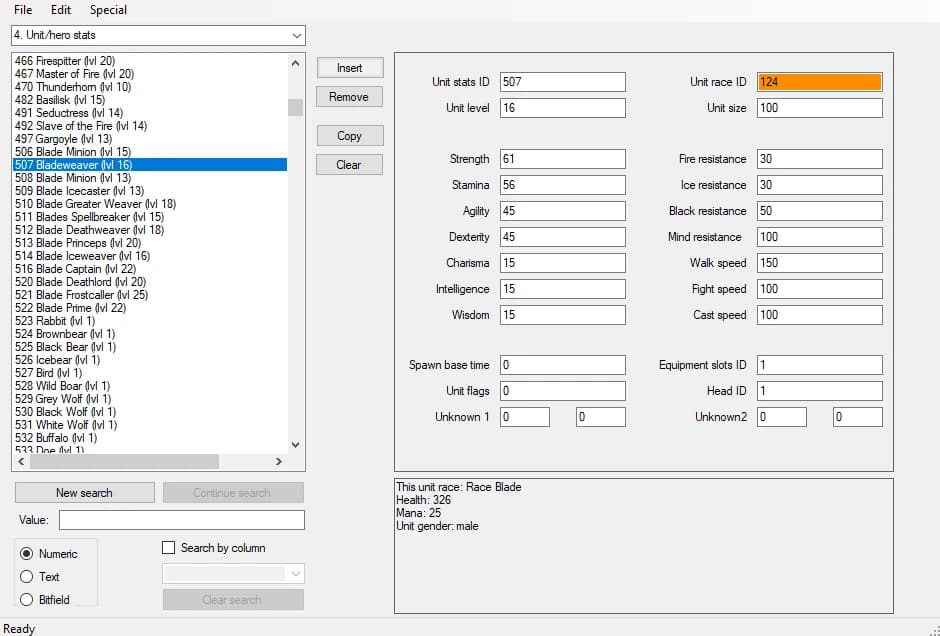
Task: Select '497 Gargoyle (lvl 13)' in list
Action: [x=150, y=139]
